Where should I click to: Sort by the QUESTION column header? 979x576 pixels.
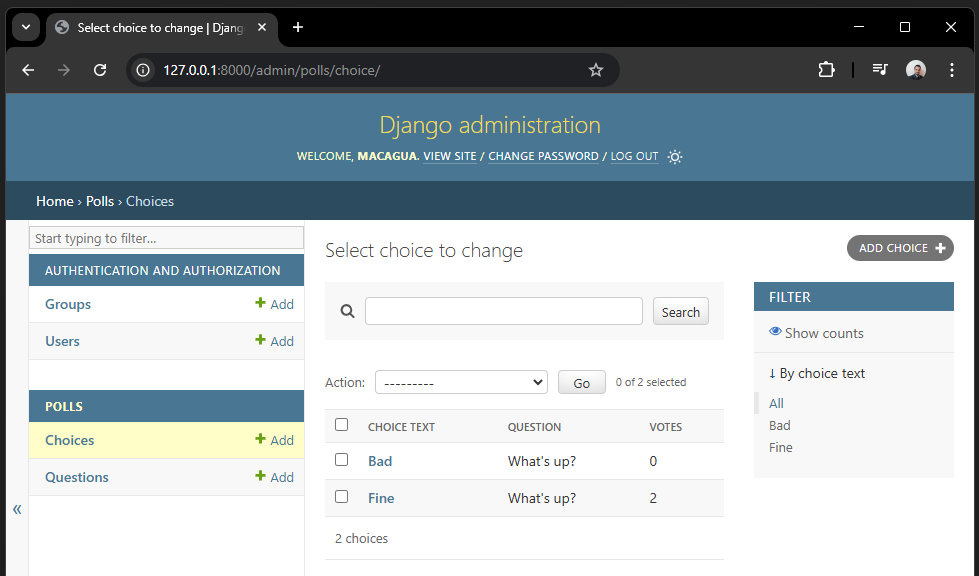534,427
